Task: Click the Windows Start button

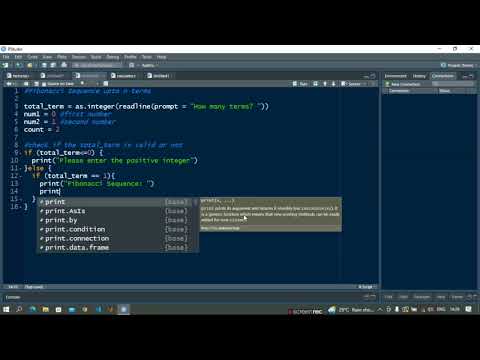Action: pyautogui.click(x=6, y=309)
